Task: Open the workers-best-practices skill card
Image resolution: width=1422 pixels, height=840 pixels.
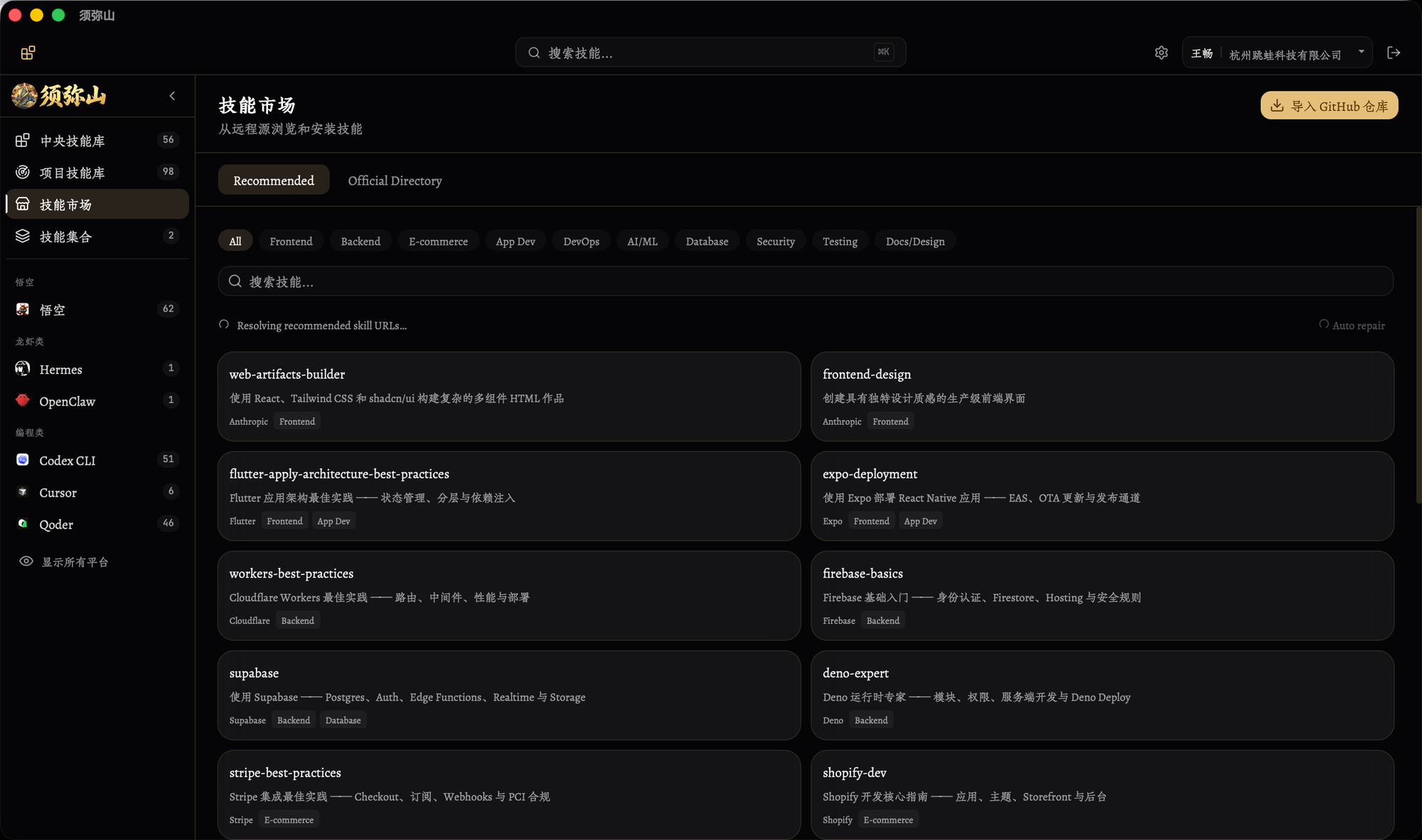Action: point(509,596)
